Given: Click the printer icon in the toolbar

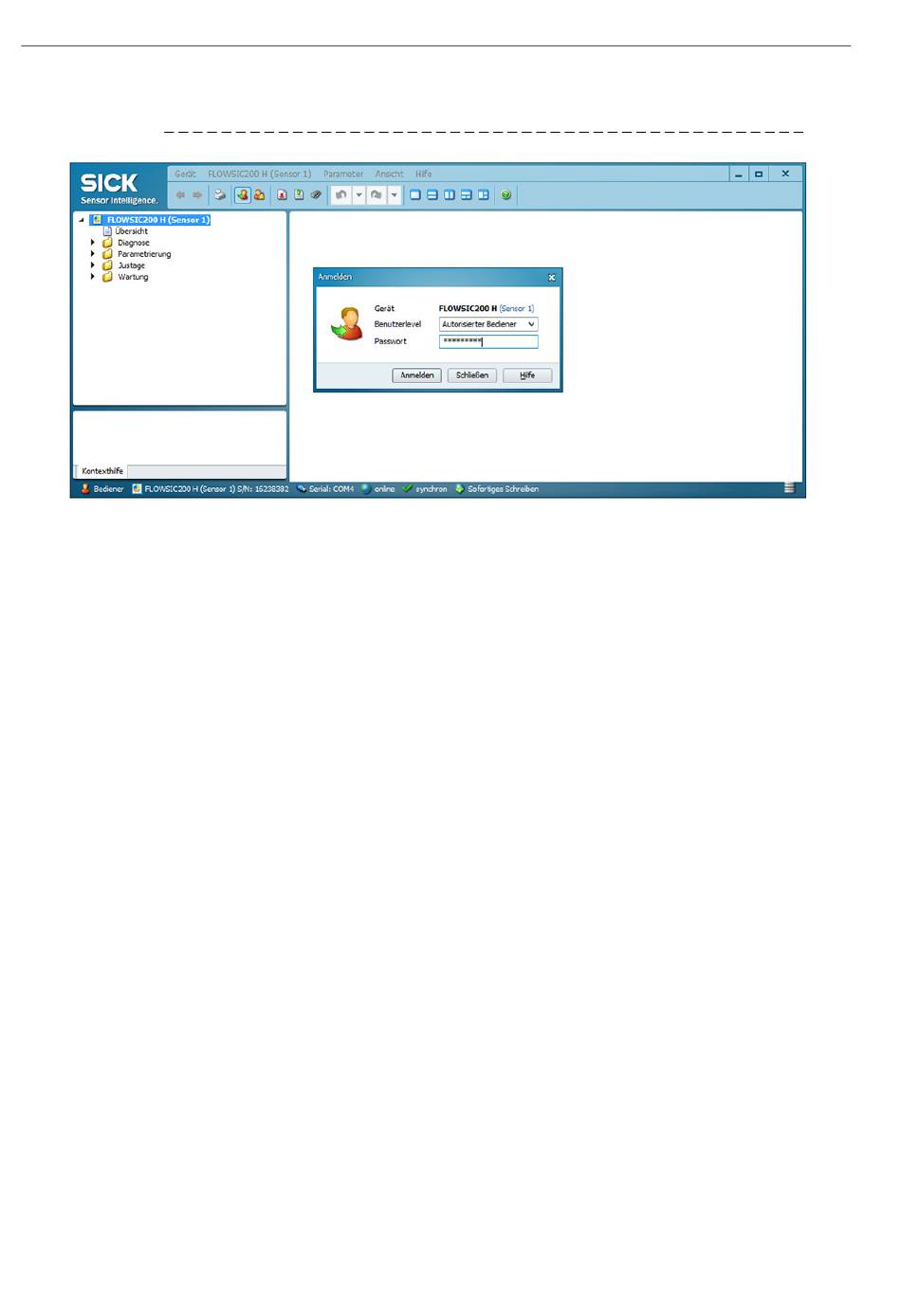Looking at the screenshot, I should coord(219,195).
